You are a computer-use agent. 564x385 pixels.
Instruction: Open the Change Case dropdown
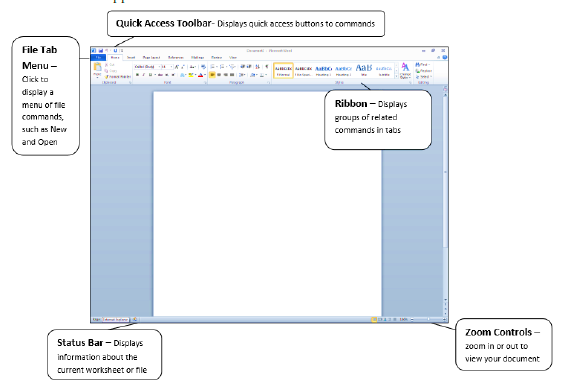coord(193,67)
